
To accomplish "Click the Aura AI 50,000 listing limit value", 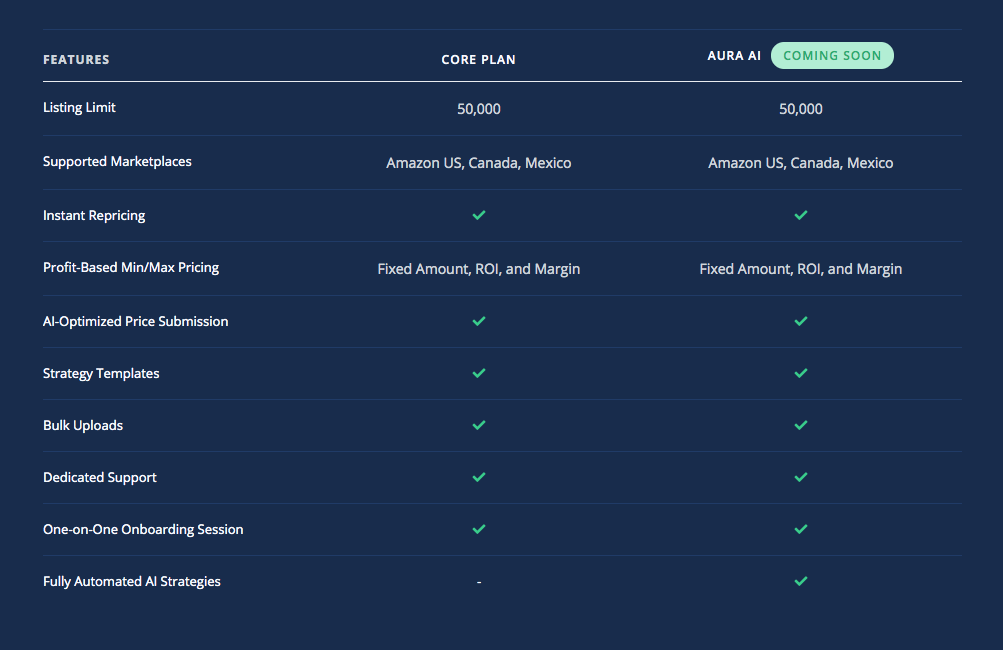I will [x=800, y=109].
